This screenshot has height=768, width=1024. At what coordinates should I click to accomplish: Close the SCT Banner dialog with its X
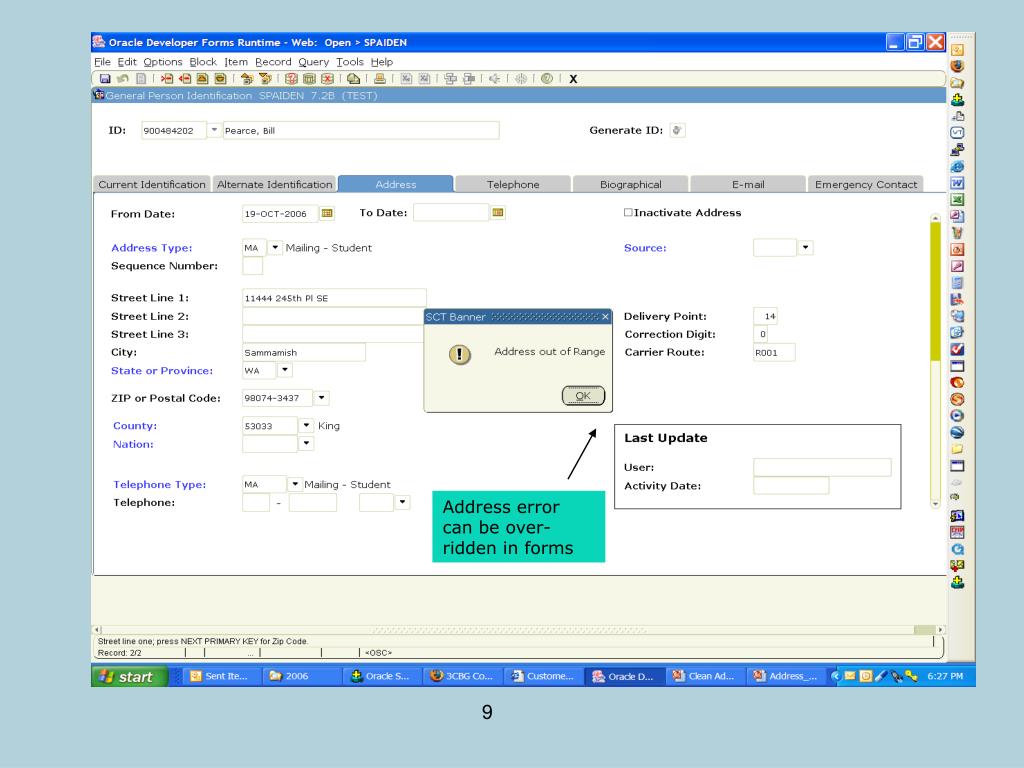tap(605, 317)
